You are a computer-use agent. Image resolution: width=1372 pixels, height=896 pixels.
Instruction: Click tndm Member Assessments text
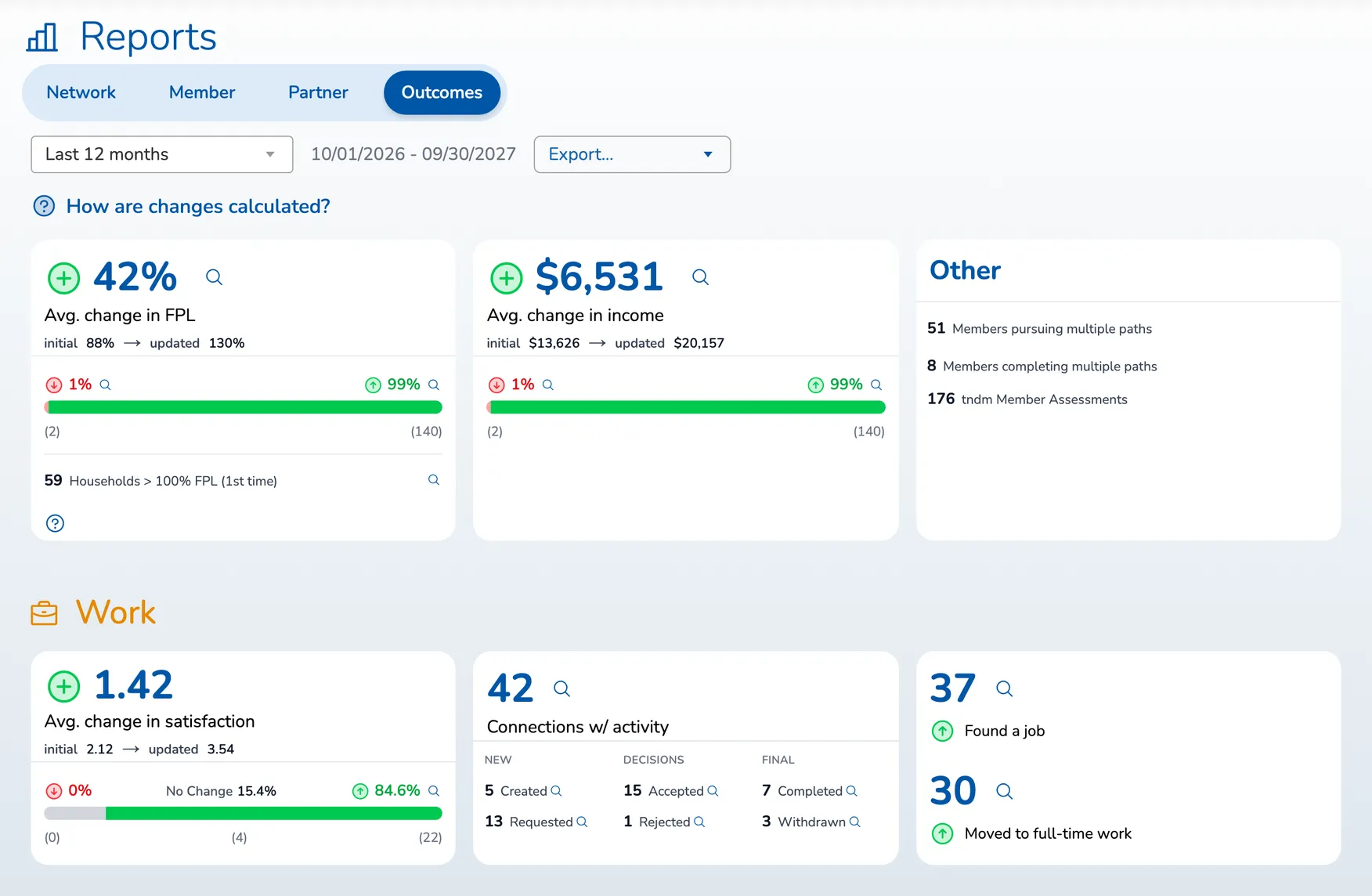point(1044,399)
